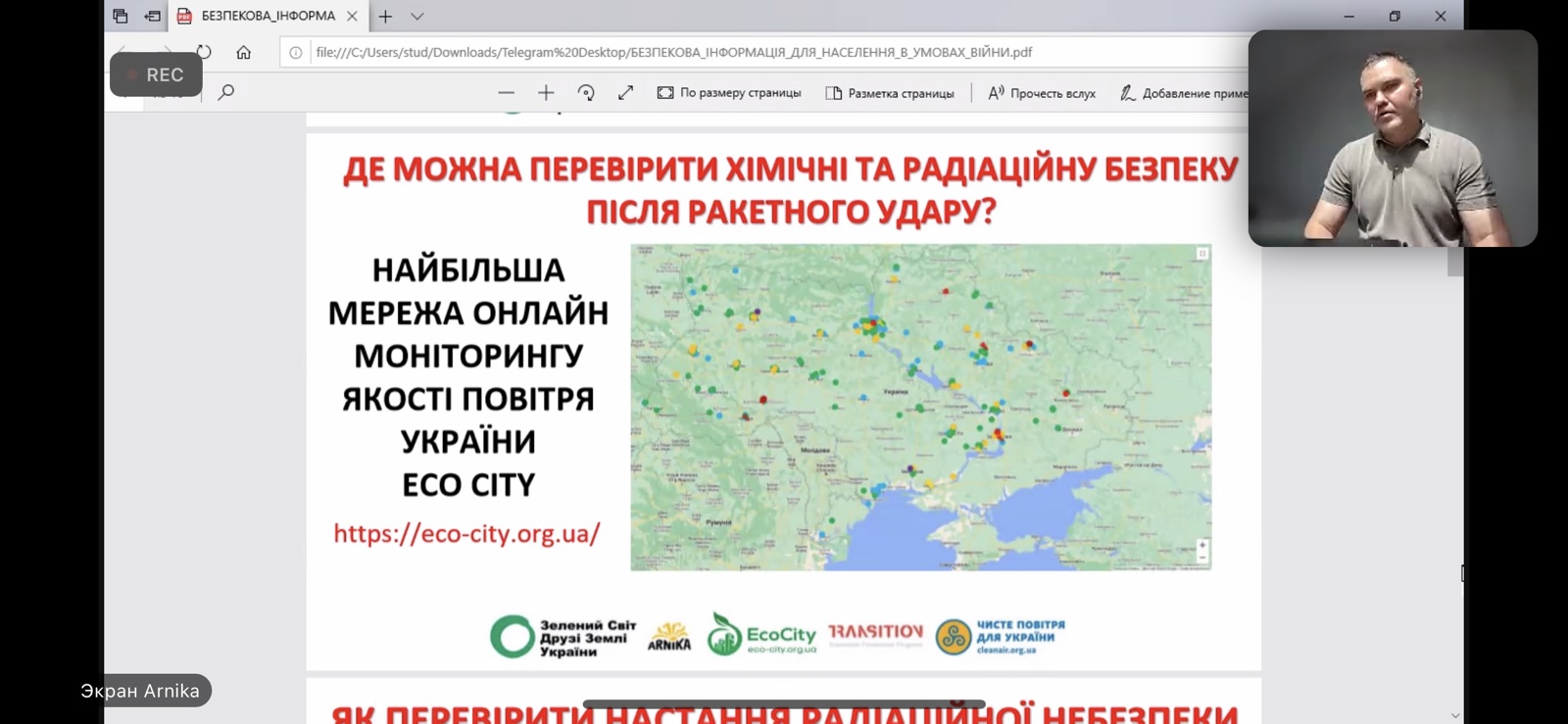Minimize the browser window

pos(1348,16)
